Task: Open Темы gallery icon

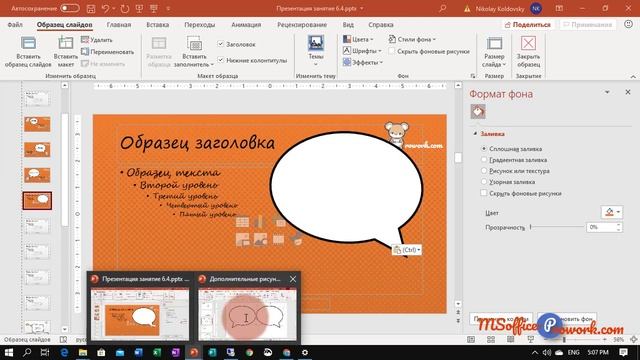Action: 316,43
